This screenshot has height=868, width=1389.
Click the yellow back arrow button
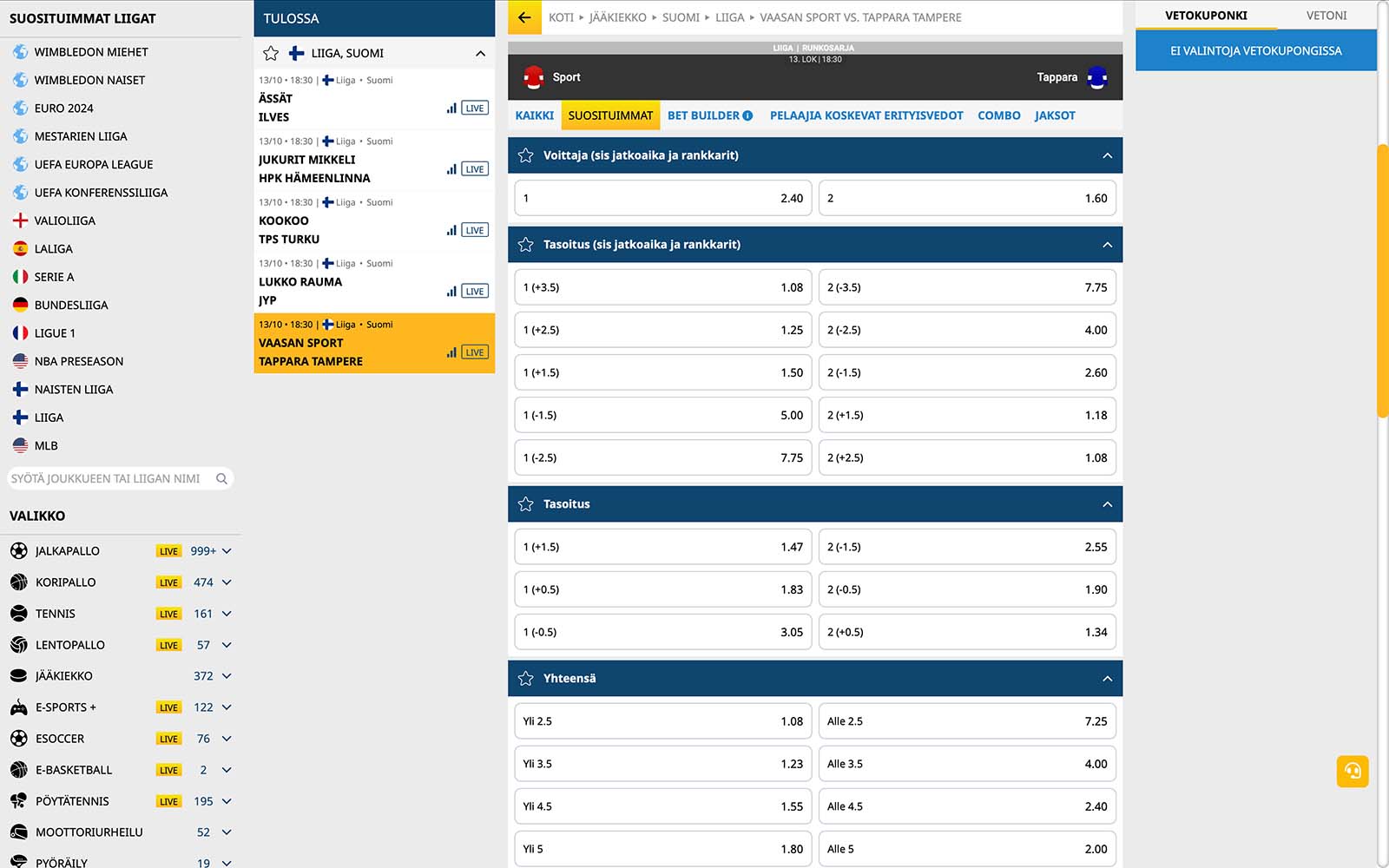pos(524,17)
